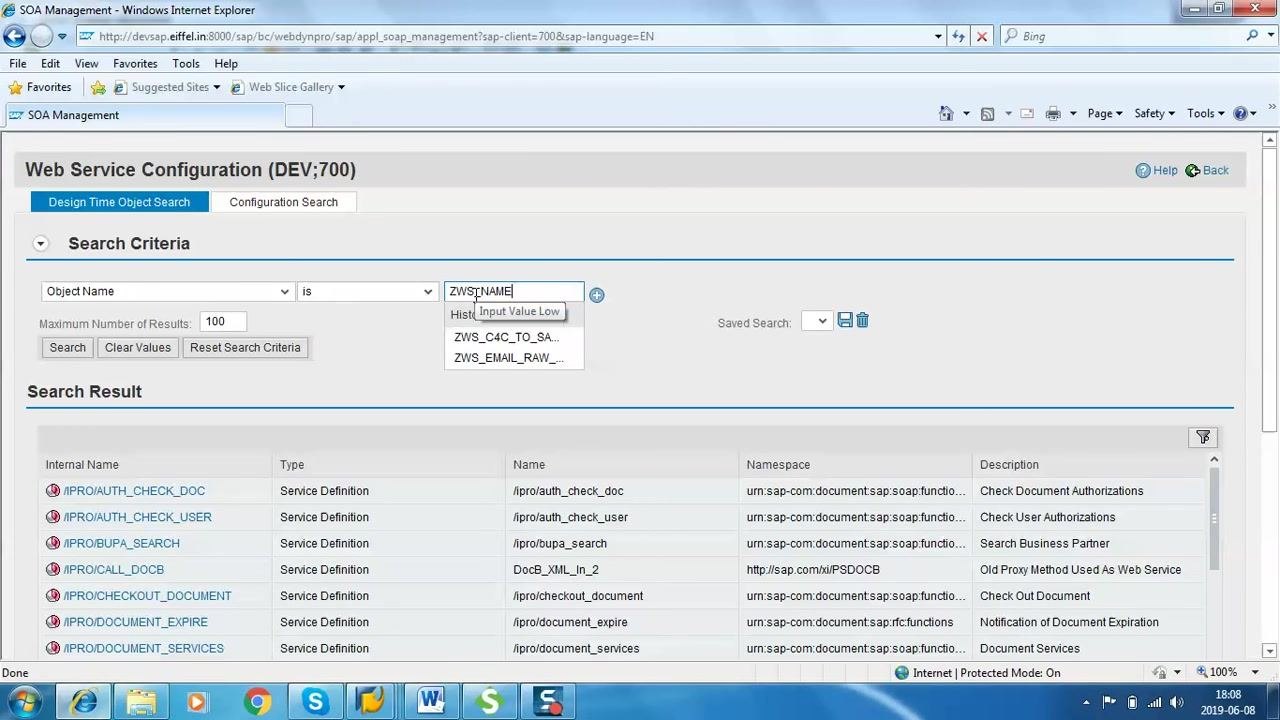The width and height of the screenshot is (1280, 720).
Task: Delete saved search using trash icon
Action: click(862, 320)
